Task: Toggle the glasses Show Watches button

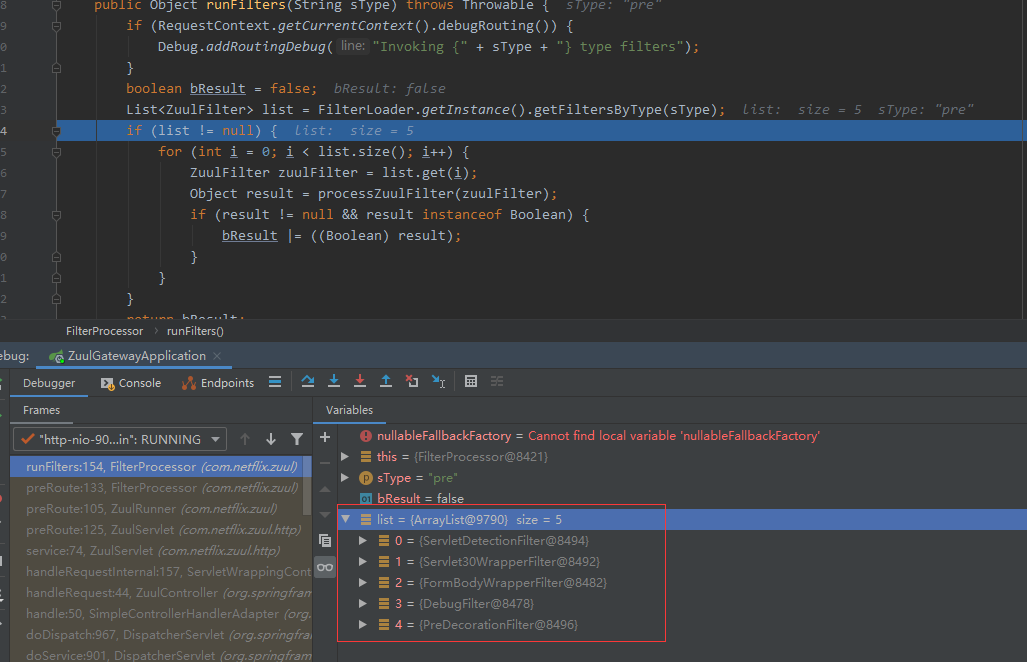Action: (324, 567)
